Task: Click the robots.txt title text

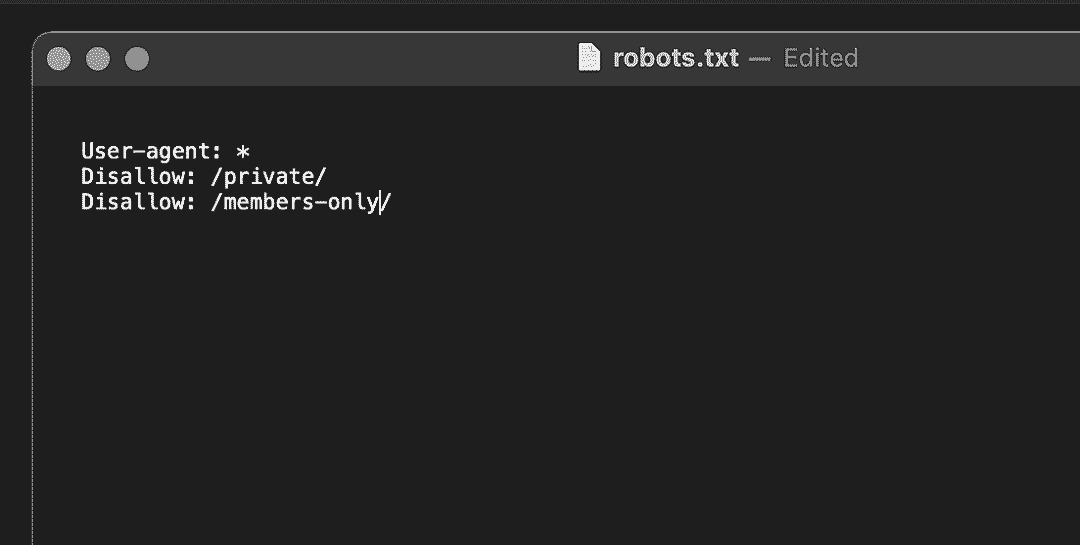Action: 675,58
